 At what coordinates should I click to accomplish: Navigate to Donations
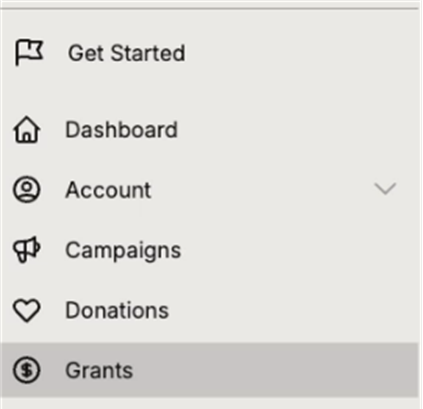click(x=117, y=310)
